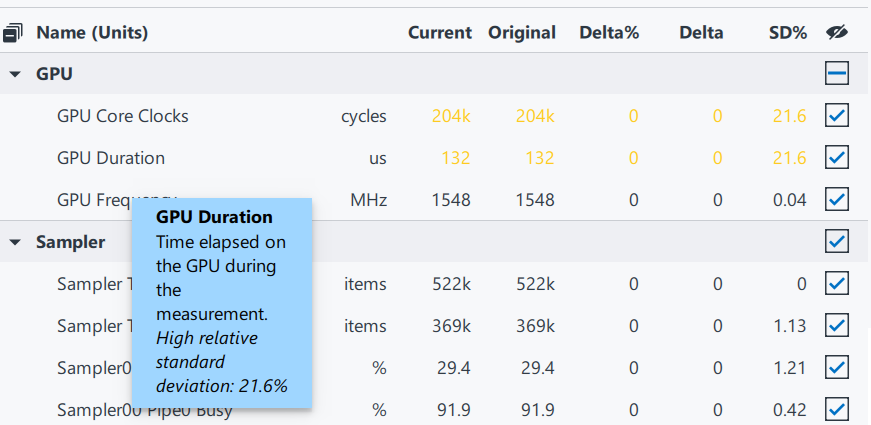Select the GPU Duration counter row
Viewport: 871px width, 425px height.
[111, 158]
